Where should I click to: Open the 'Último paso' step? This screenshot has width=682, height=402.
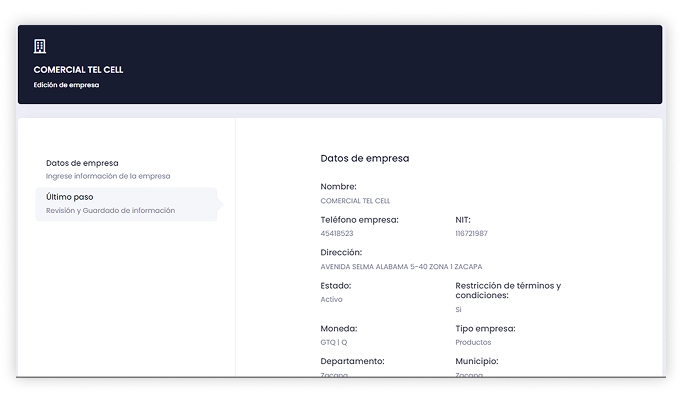tap(69, 197)
